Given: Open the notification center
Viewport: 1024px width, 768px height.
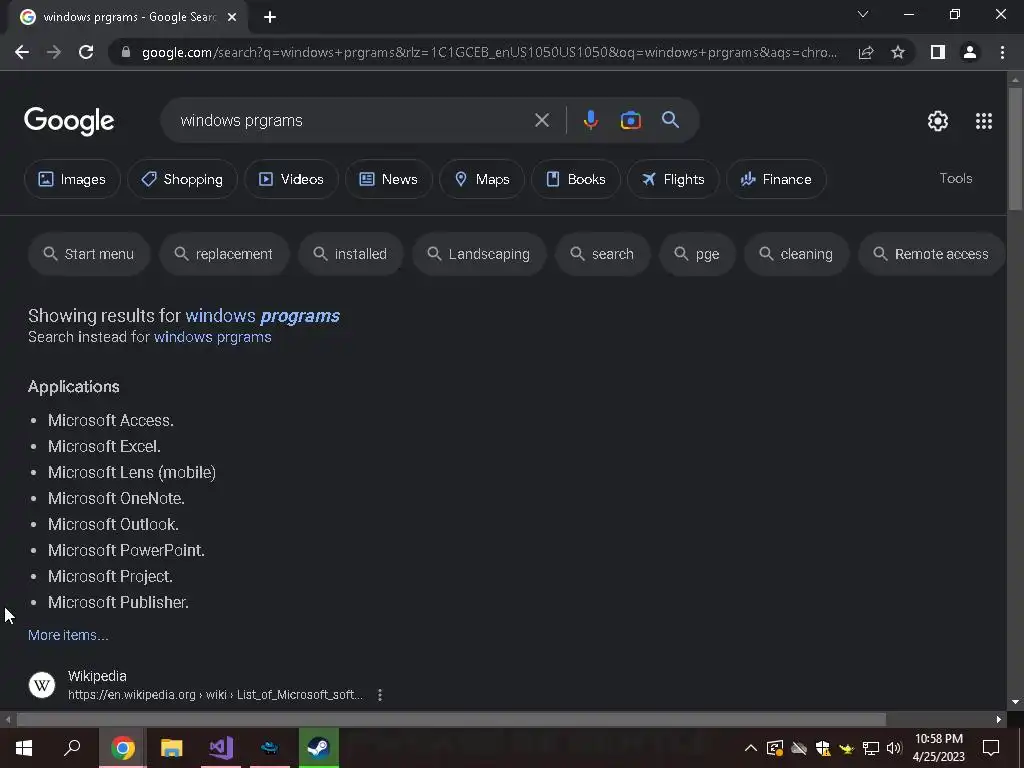Looking at the screenshot, I should click(x=991, y=748).
